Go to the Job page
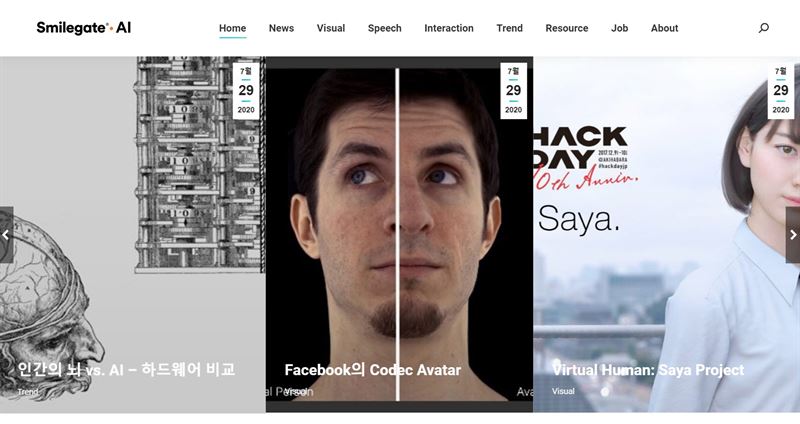The image size is (800, 424). click(619, 28)
